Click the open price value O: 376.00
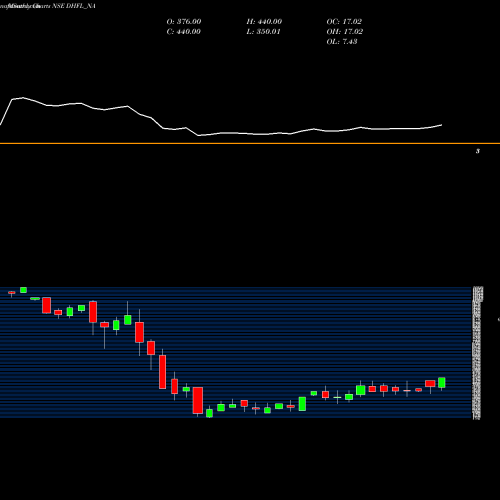This screenshot has width=500, height=500. 184,22
